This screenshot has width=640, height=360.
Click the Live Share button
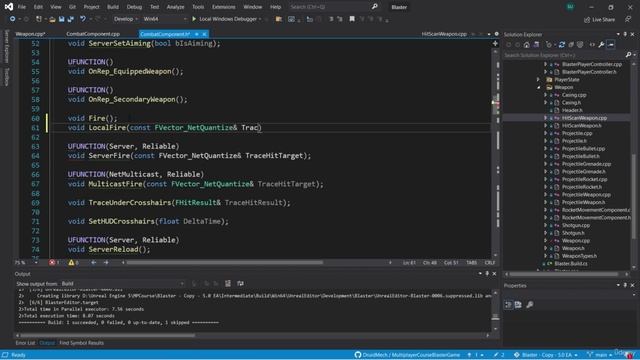pos(599,19)
